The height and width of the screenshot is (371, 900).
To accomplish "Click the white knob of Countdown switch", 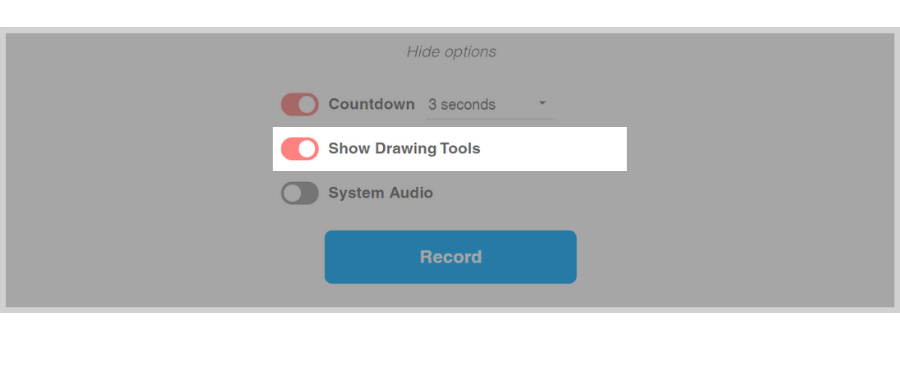I will click(x=308, y=105).
